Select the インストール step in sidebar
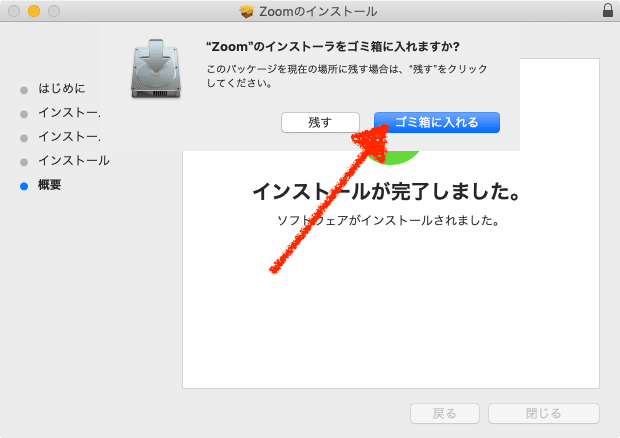Viewport: 620px width, 438px height. point(74,160)
